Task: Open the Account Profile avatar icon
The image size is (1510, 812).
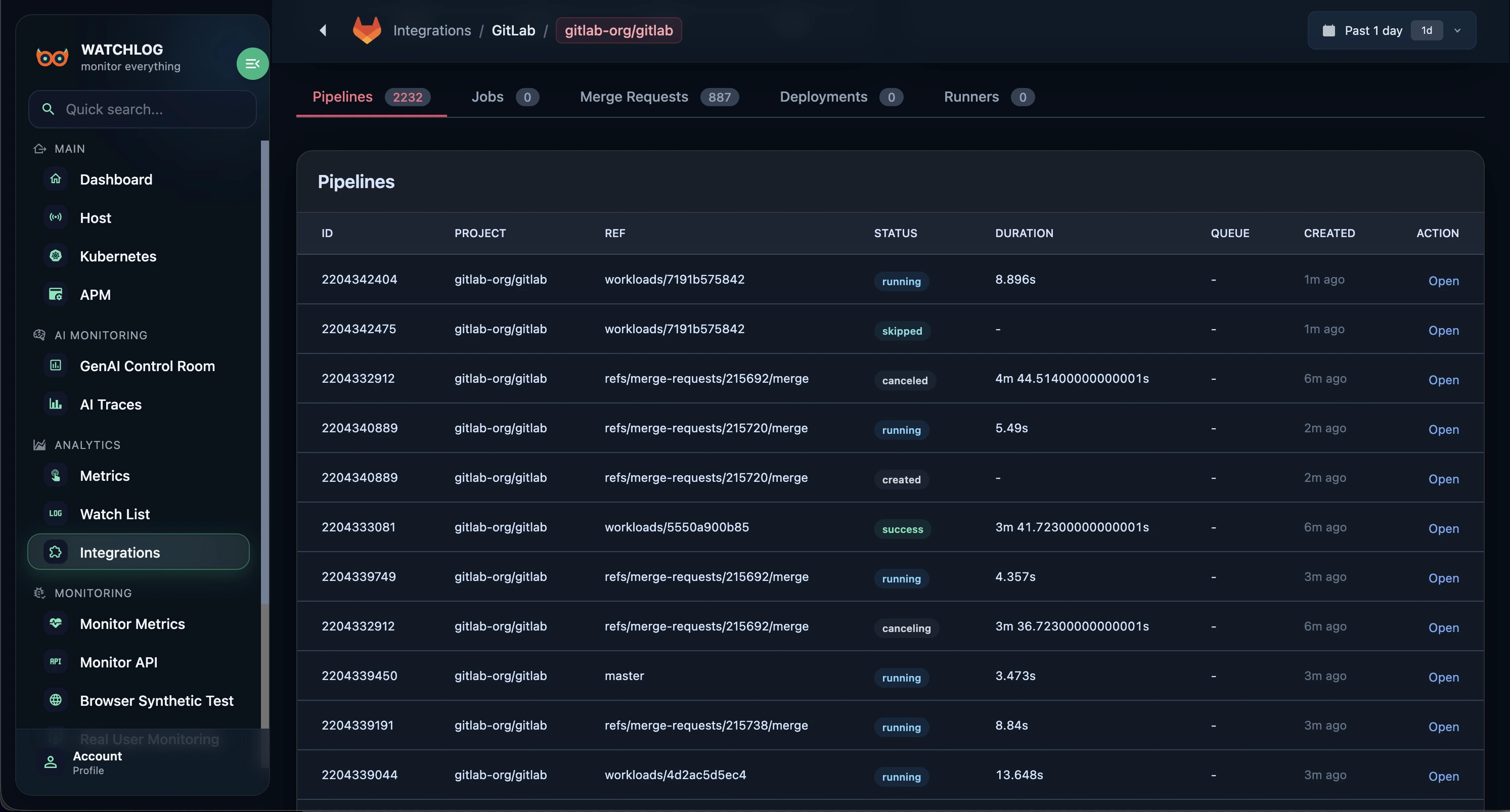Action: [x=50, y=762]
